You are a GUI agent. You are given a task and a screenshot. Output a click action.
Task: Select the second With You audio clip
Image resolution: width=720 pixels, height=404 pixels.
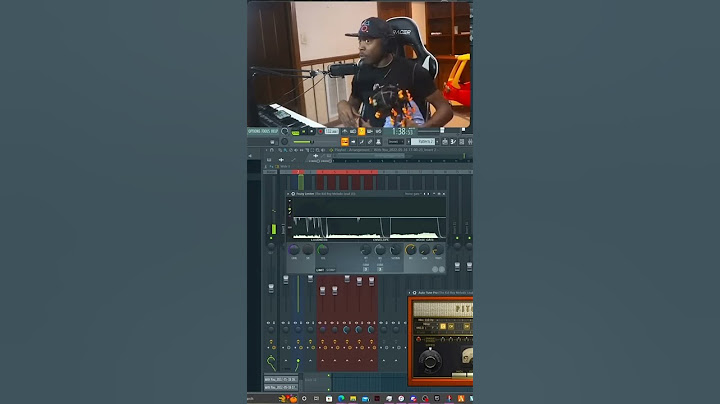click(x=281, y=387)
